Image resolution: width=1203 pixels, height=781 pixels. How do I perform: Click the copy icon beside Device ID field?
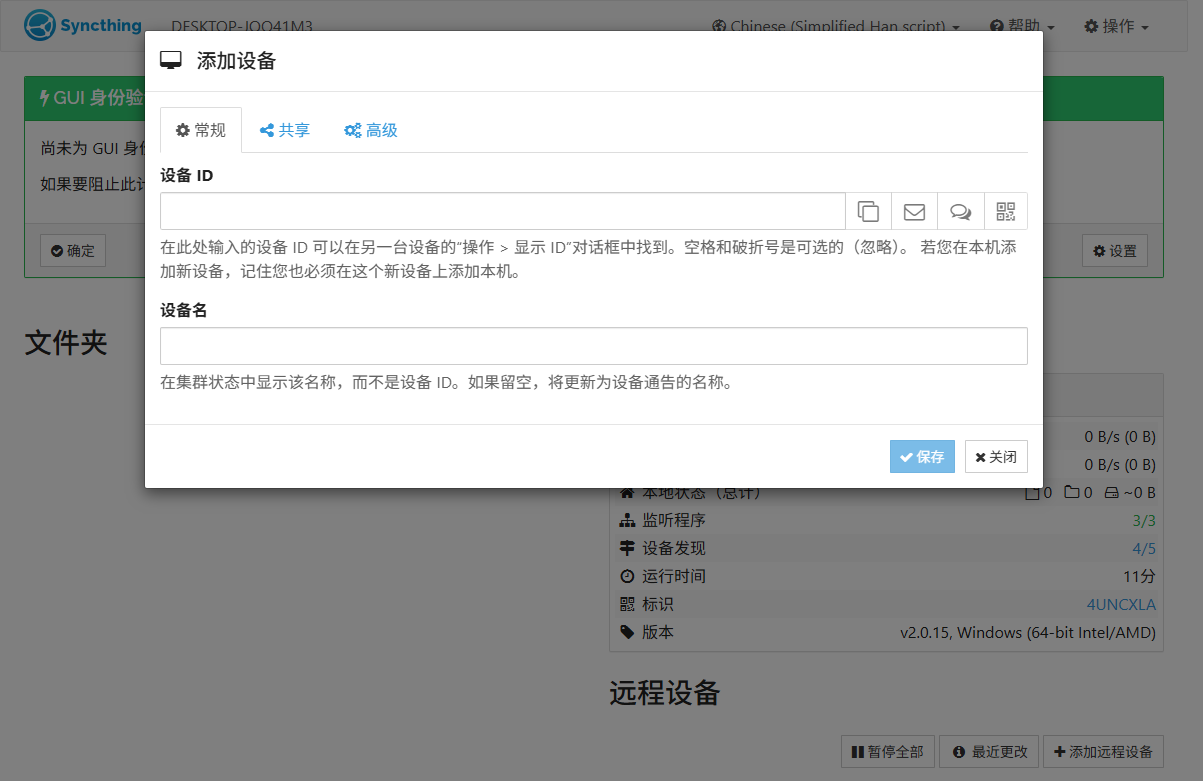[x=868, y=211]
